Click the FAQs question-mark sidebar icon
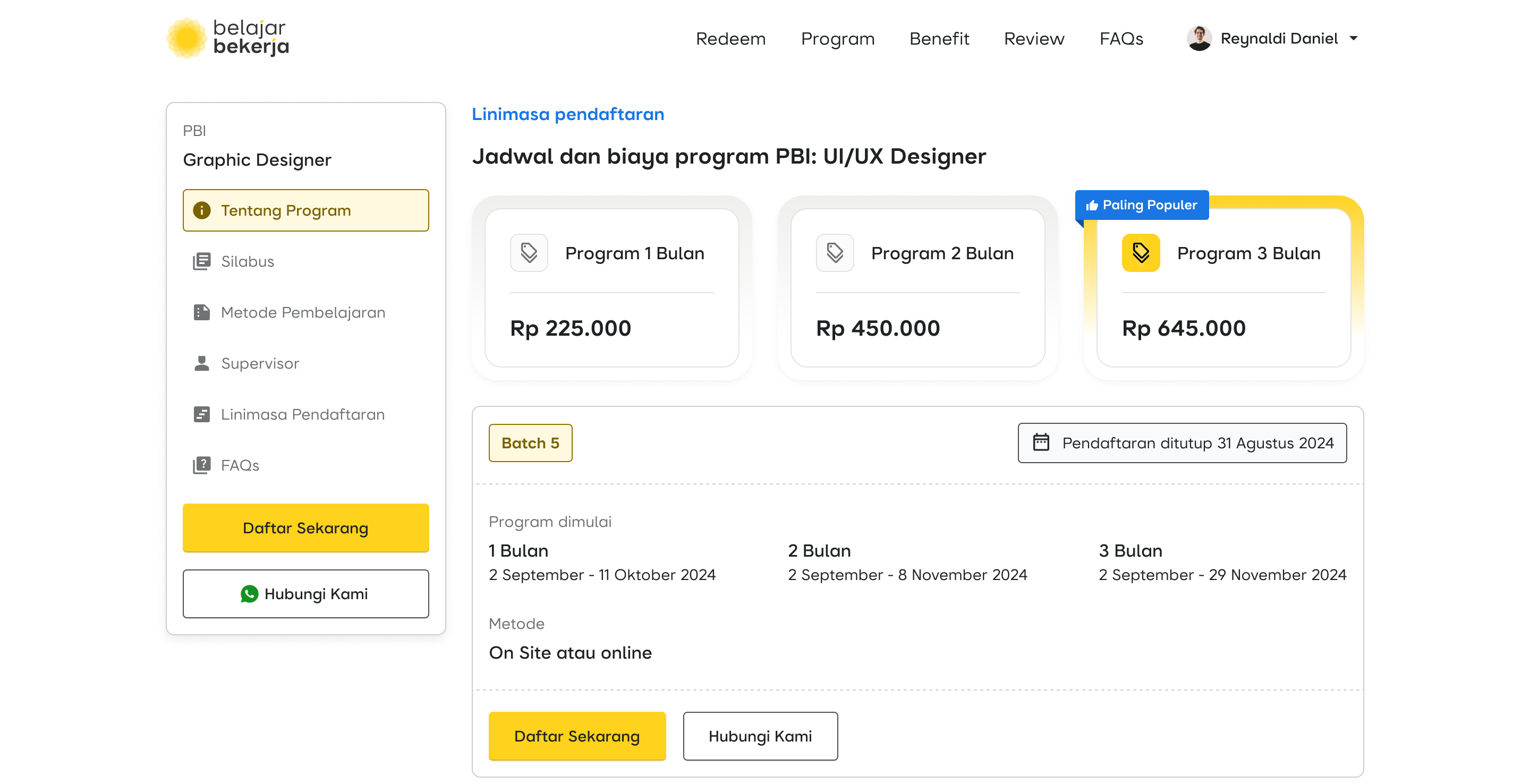The width and height of the screenshot is (1530, 784). pyautogui.click(x=201, y=465)
